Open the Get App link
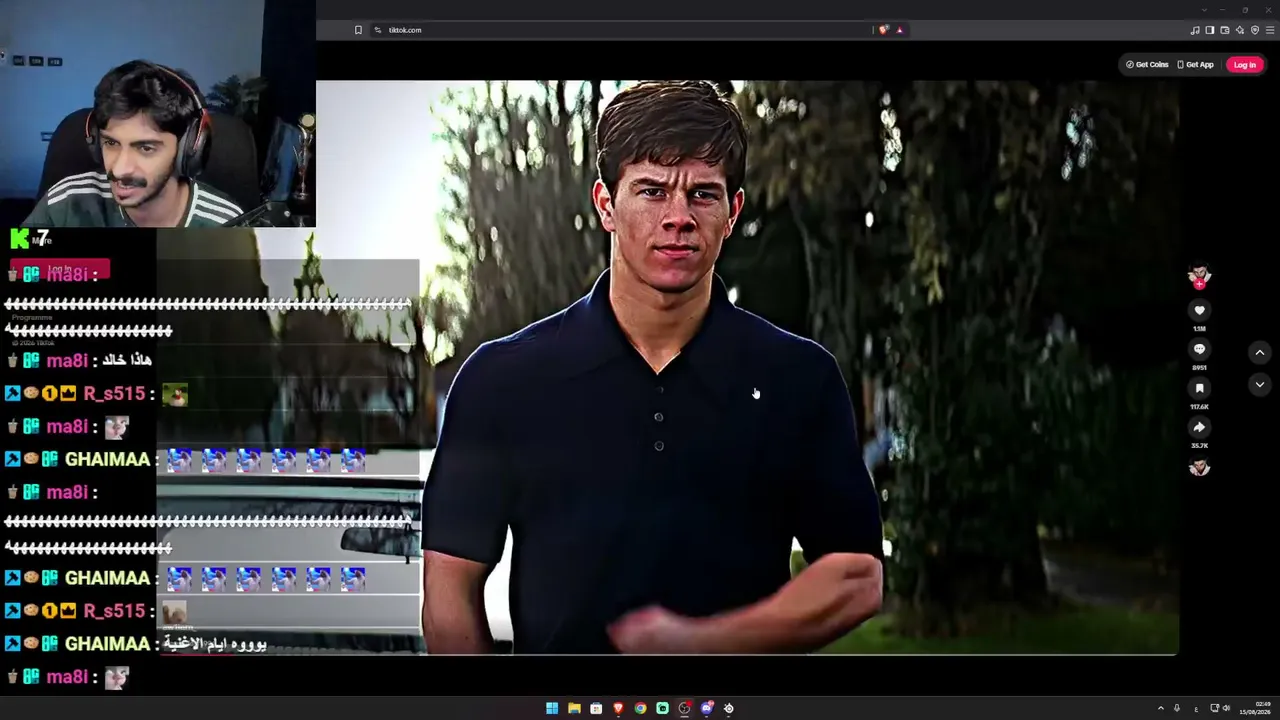 [x=1195, y=65]
